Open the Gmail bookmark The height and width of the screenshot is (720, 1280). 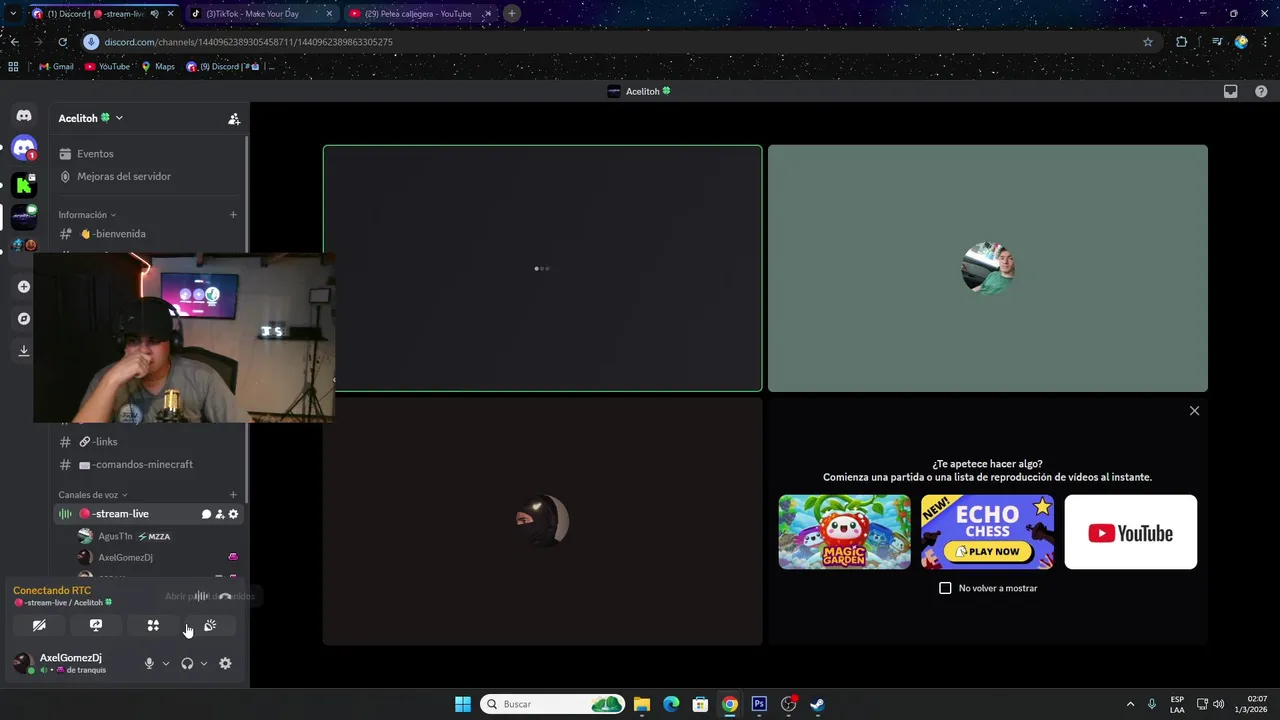(56, 67)
